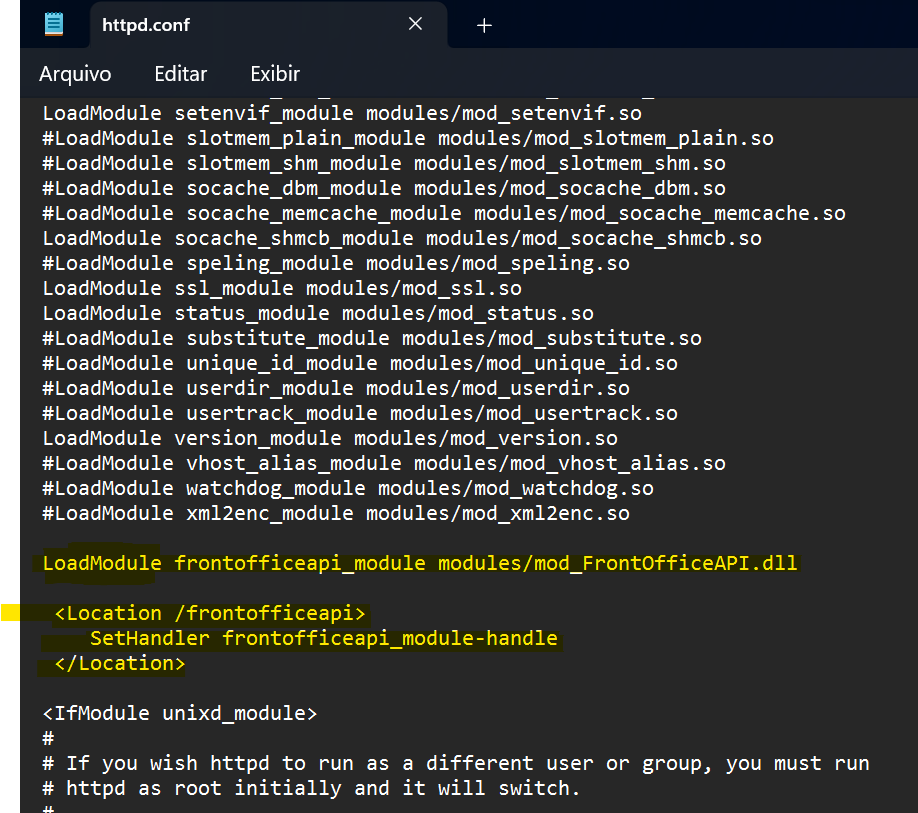Viewport: 918px width, 813px height.
Task: Close the httpd.conf tab
Action: [415, 24]
